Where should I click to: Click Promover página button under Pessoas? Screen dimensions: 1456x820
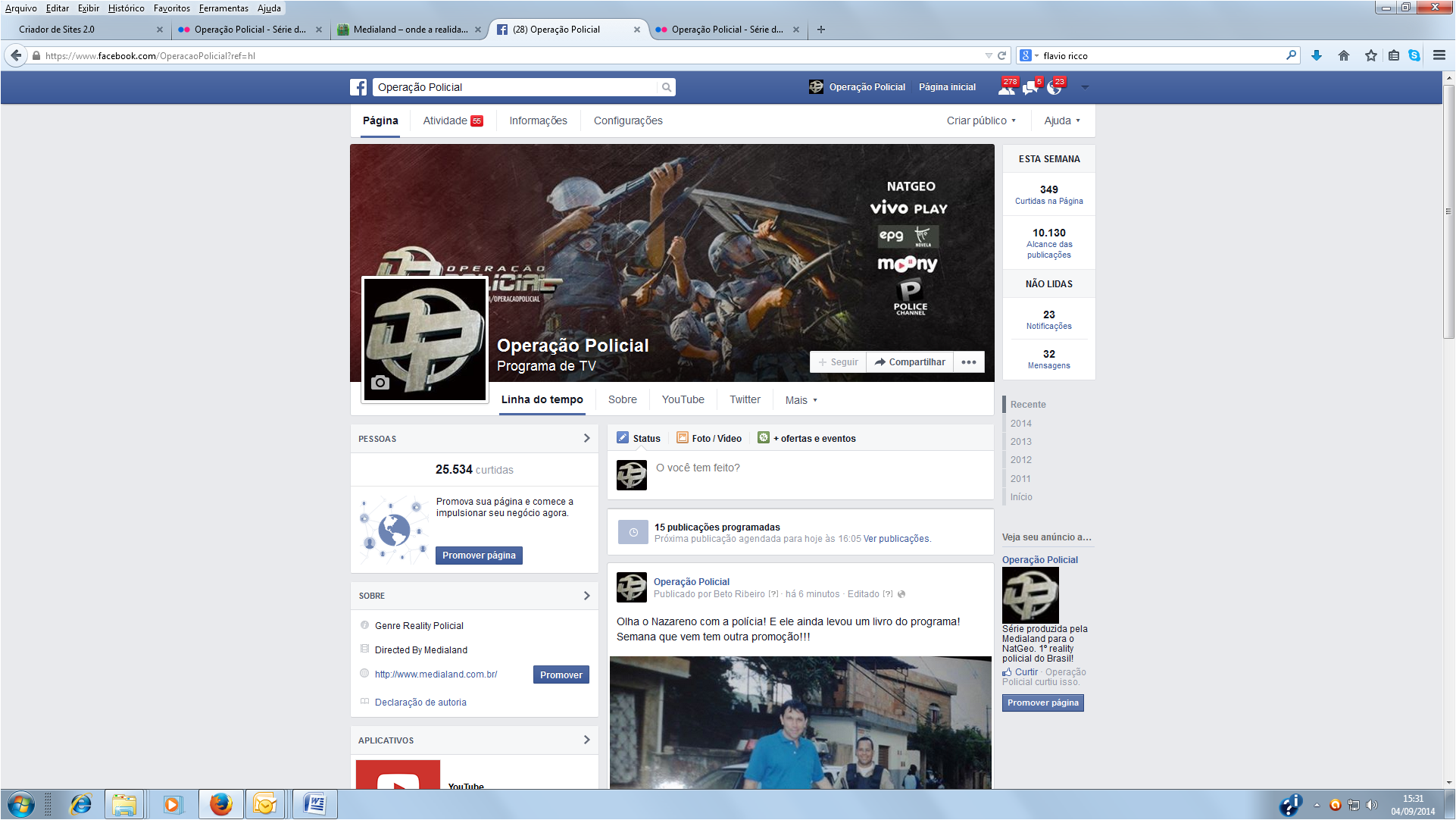point(479,556)
